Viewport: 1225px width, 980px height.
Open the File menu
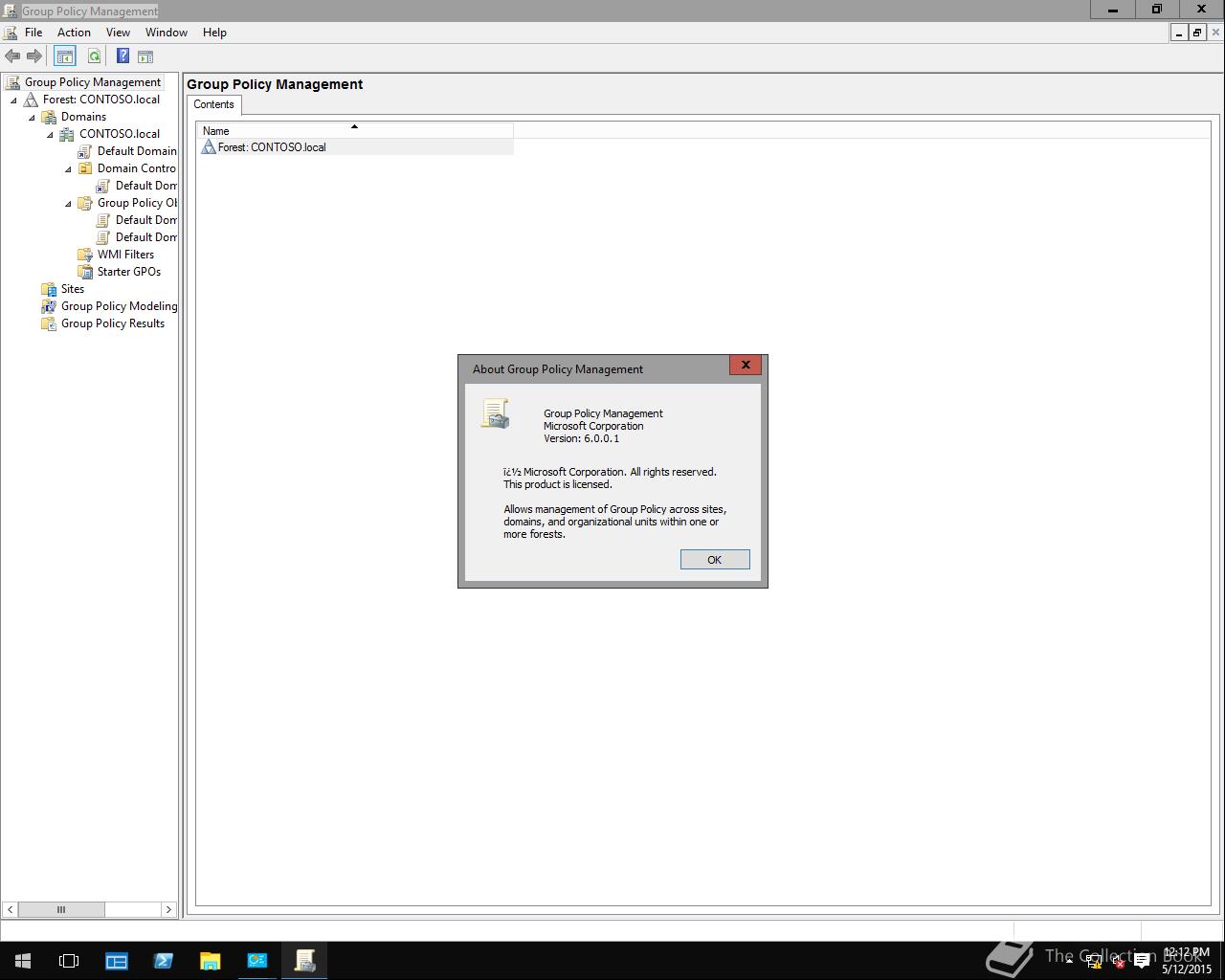click(33, 33)
